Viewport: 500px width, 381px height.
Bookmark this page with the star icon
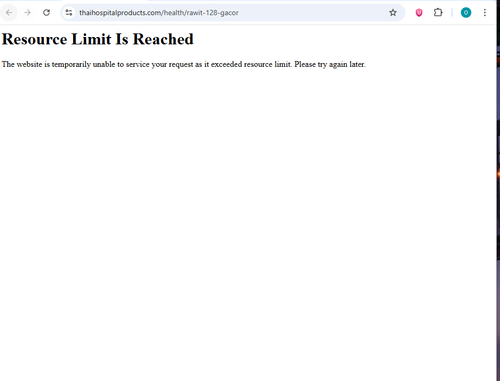[x=393, y=13]
